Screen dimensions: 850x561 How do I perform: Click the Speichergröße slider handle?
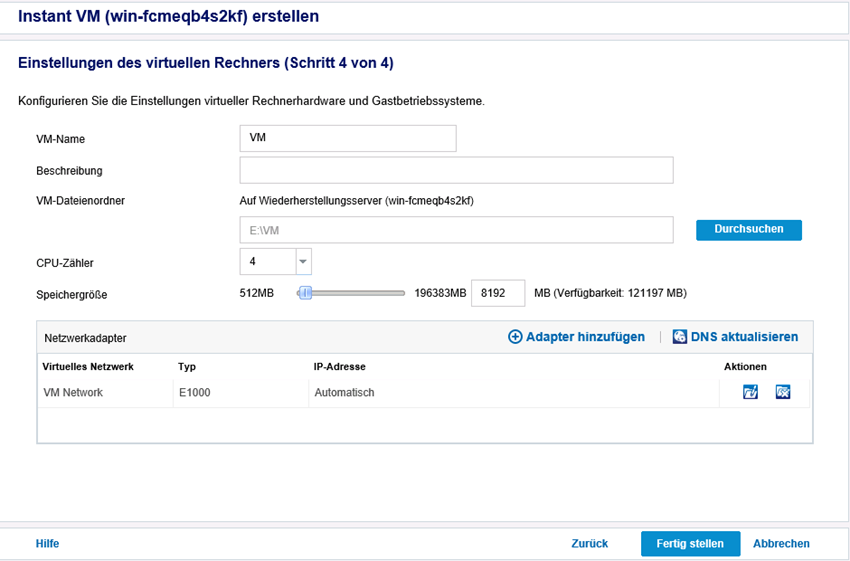click(x=306, y=293)
